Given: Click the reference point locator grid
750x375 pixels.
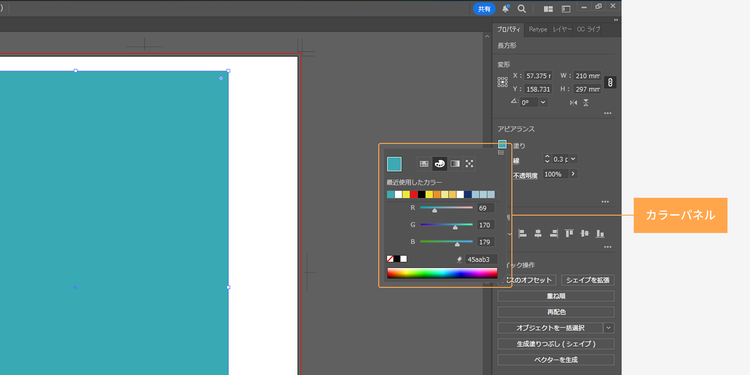Looking at the screenshot, I should [502, 82].
